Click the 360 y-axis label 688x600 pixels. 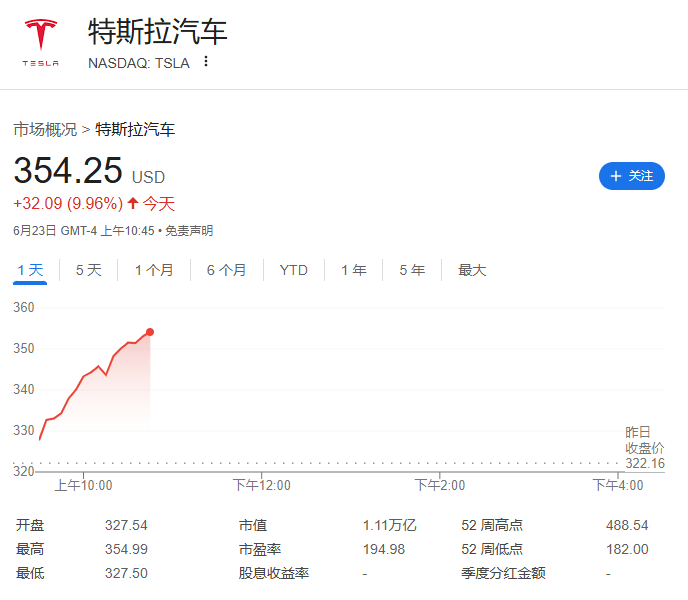[x=24, y=307]
